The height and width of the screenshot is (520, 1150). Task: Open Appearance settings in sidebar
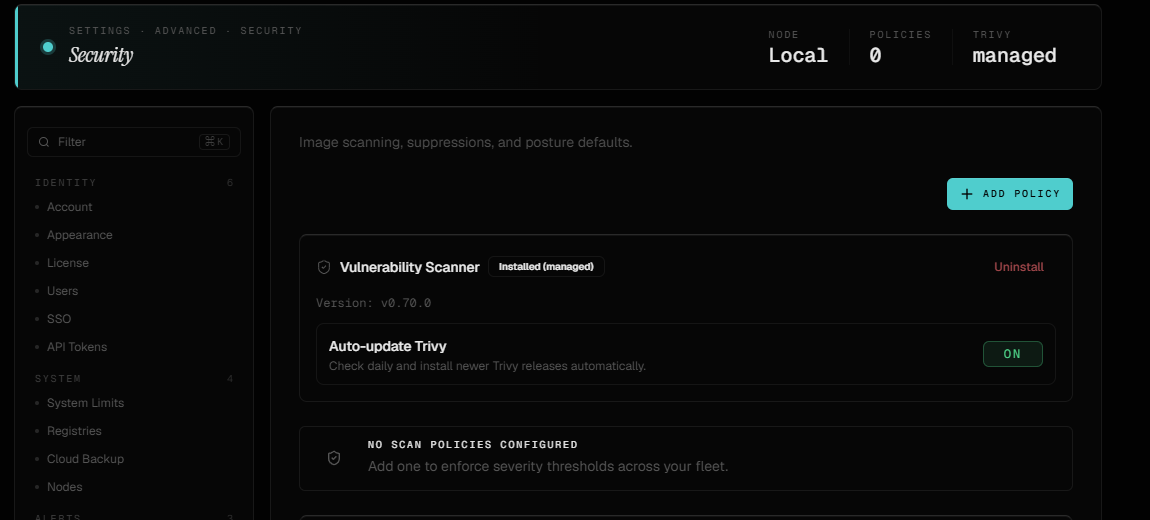click(79, 235)
